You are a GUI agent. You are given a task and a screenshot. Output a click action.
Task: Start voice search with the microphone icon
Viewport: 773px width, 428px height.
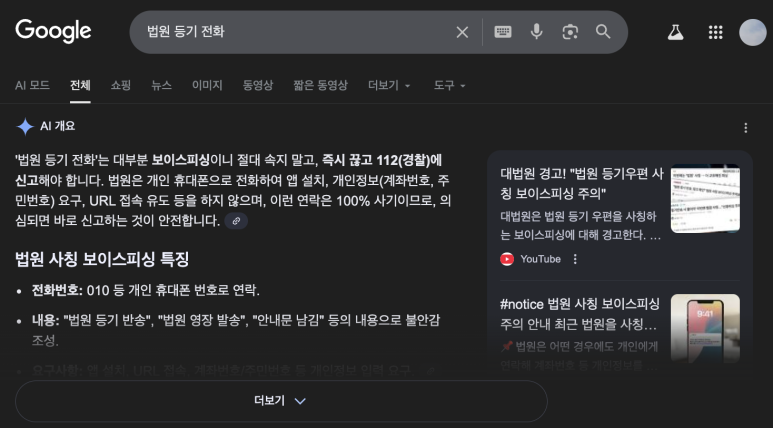(536, 32)
